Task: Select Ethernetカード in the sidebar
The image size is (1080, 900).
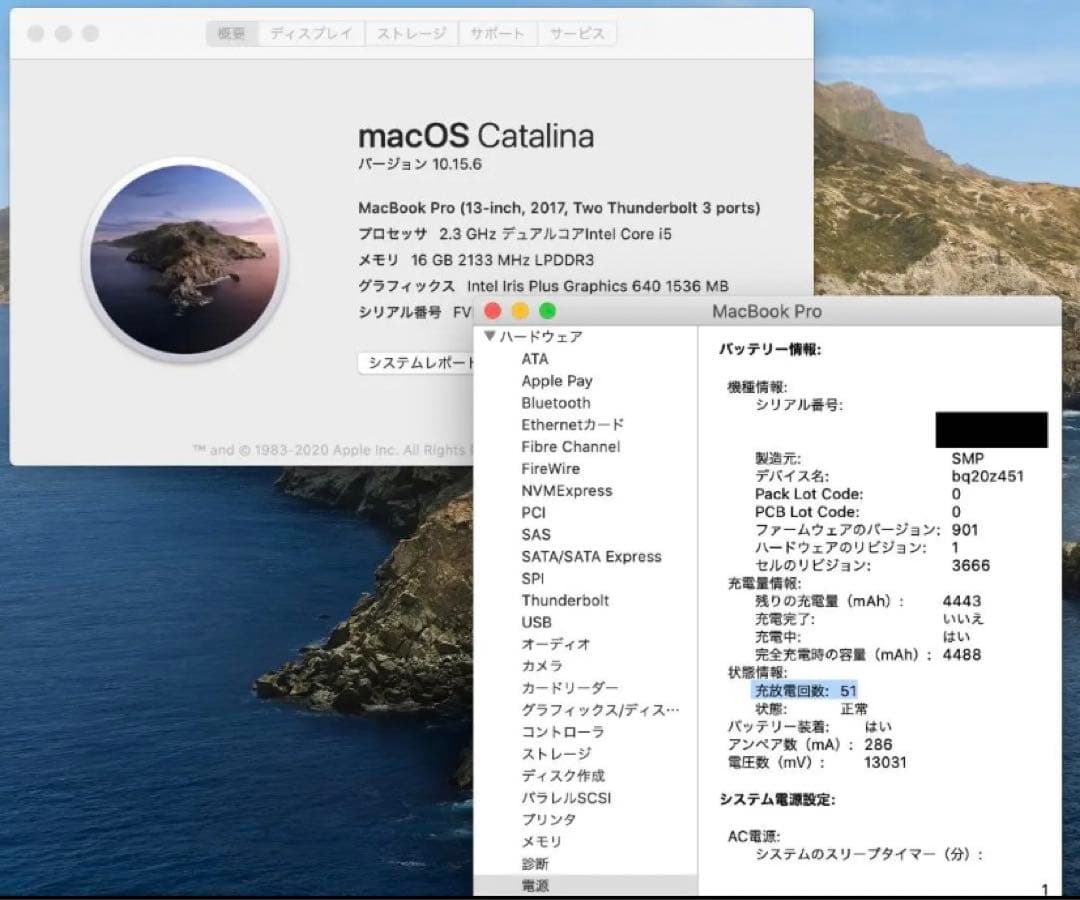Action: click(572, 424)
